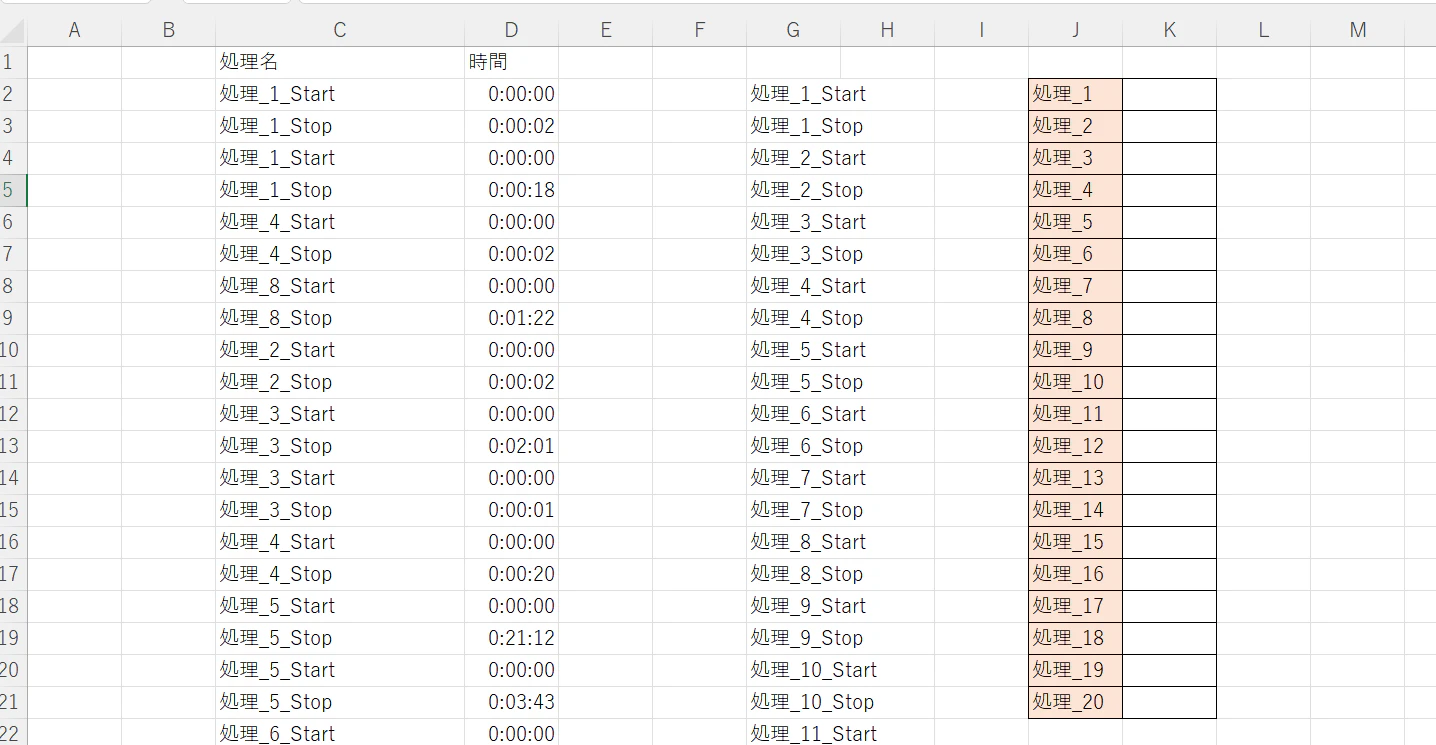Image resolution: width=1436 pixels, height=745 pixels.
Task: Select the orange 処理_8 cell
Action: point(1075,318)
